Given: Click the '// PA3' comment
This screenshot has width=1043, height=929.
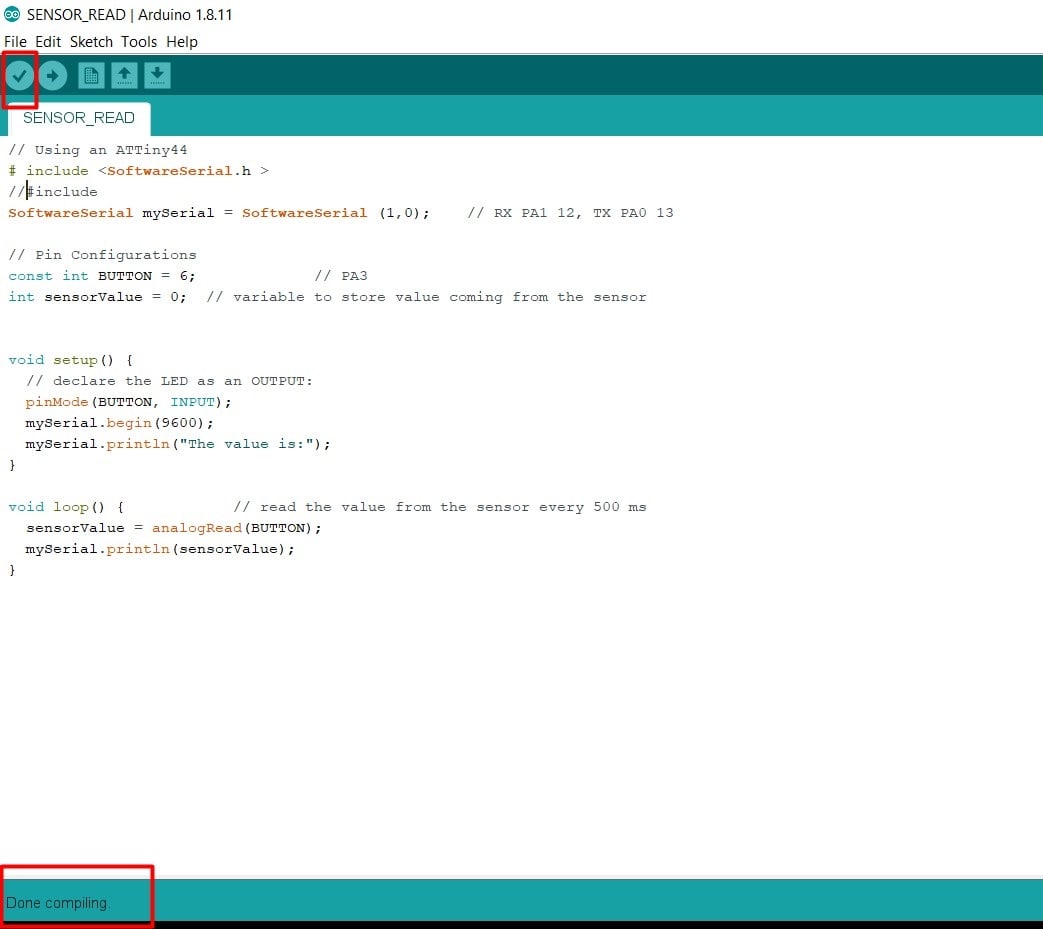Looking at the screenshot, I should click(341, 276).
